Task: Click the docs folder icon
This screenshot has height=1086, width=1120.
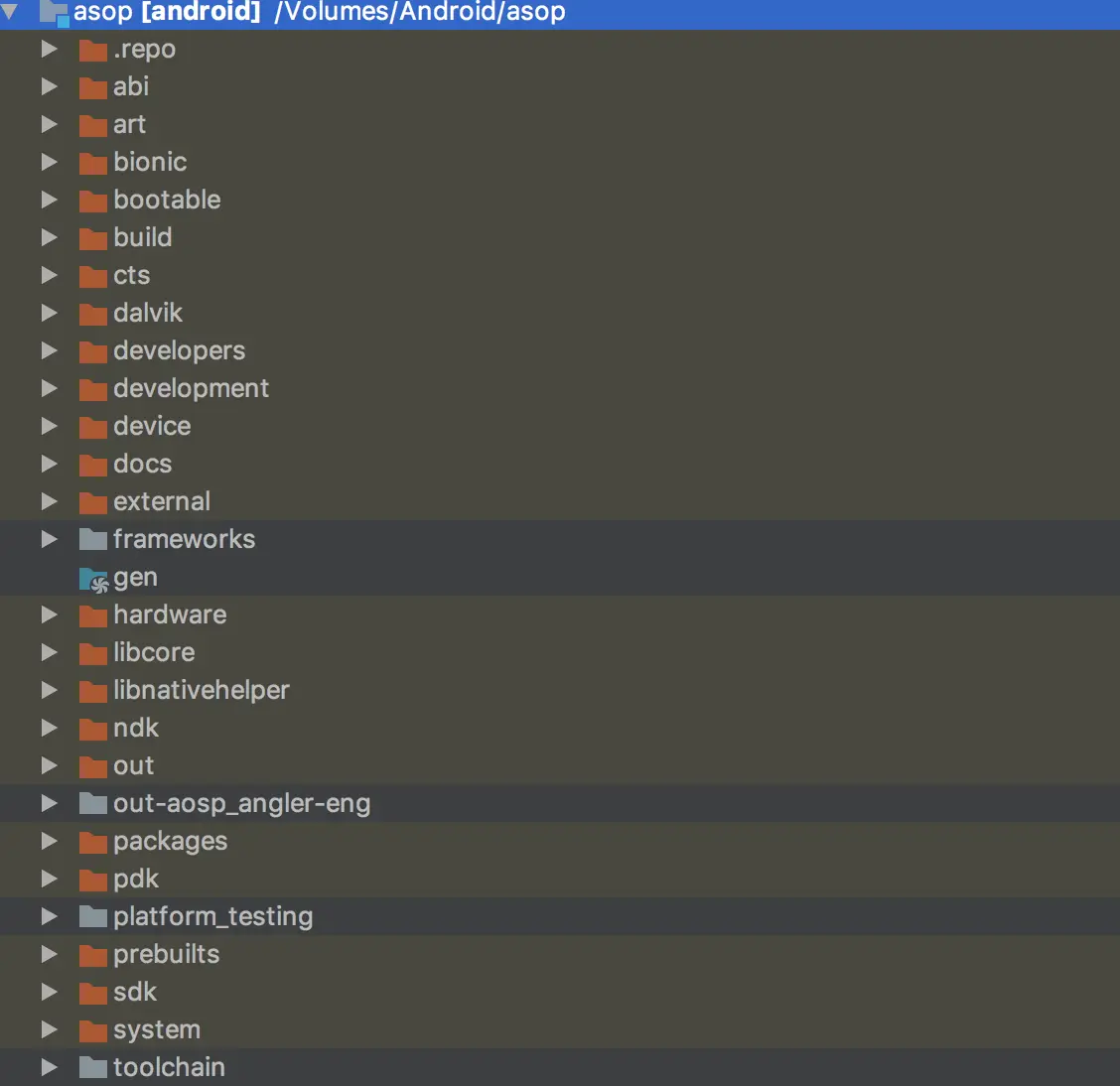Action: (x=93, y=466)
